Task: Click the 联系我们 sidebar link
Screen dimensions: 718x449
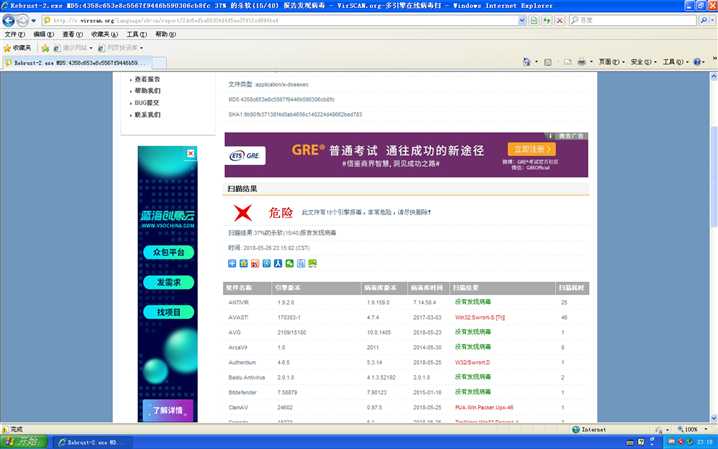Action: tap(147, 115)
